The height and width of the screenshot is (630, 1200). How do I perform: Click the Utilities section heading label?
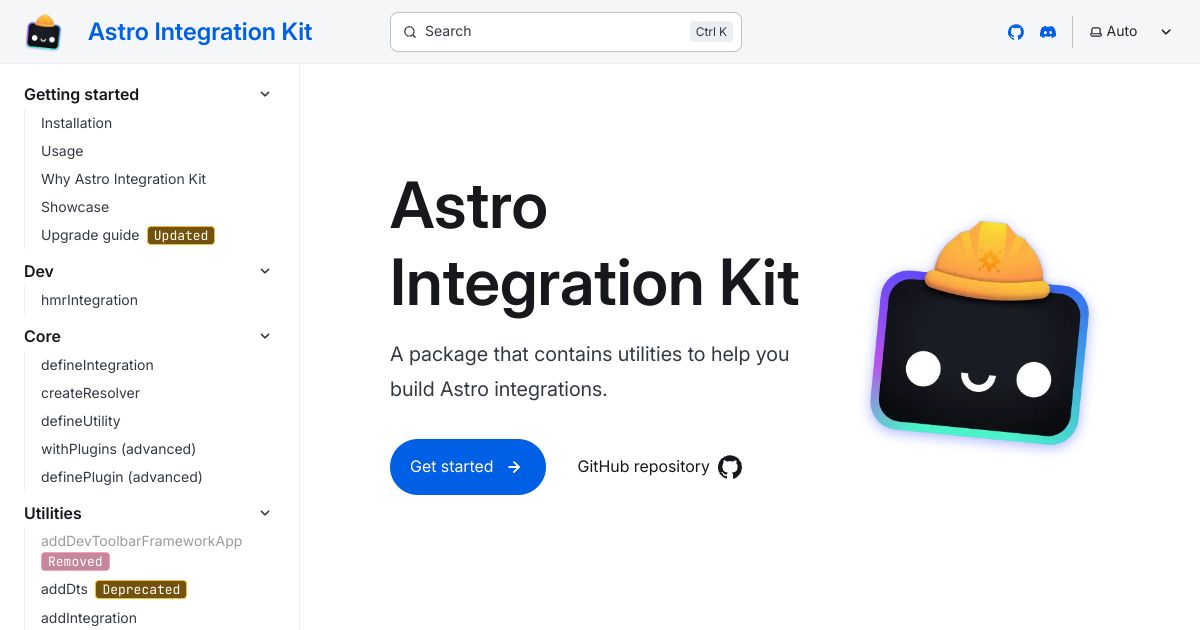coord(53,513)
